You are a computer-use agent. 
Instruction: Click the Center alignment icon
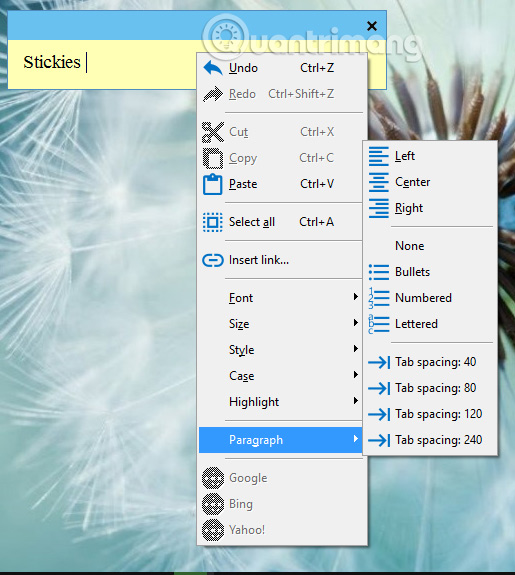pyautogui.click(x=379, y=182)
